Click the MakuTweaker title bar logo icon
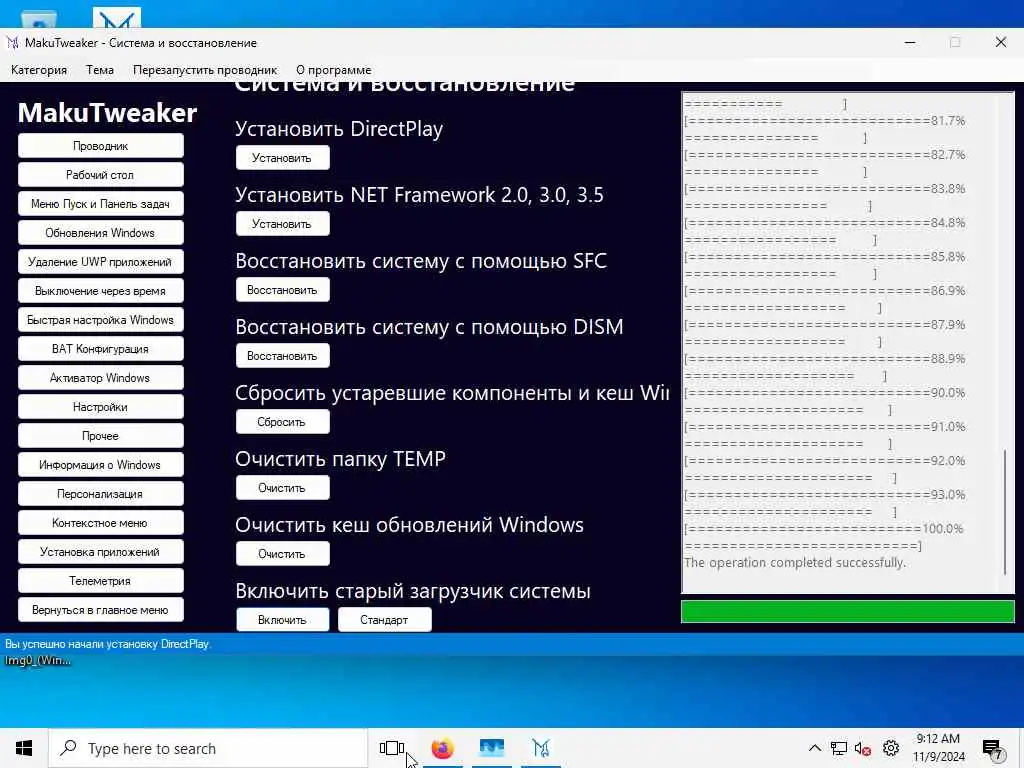The height and width of the screenshot is (768, 1024). point(12,43)
